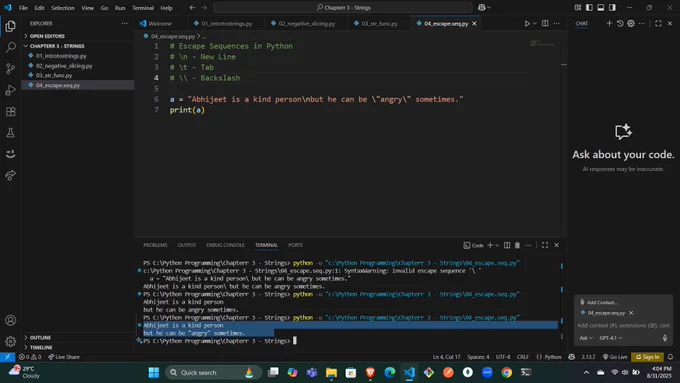The height and width of the screenshot is (383, 680).
Task: Open the Source Control view
Action: [x=10, y=69]
